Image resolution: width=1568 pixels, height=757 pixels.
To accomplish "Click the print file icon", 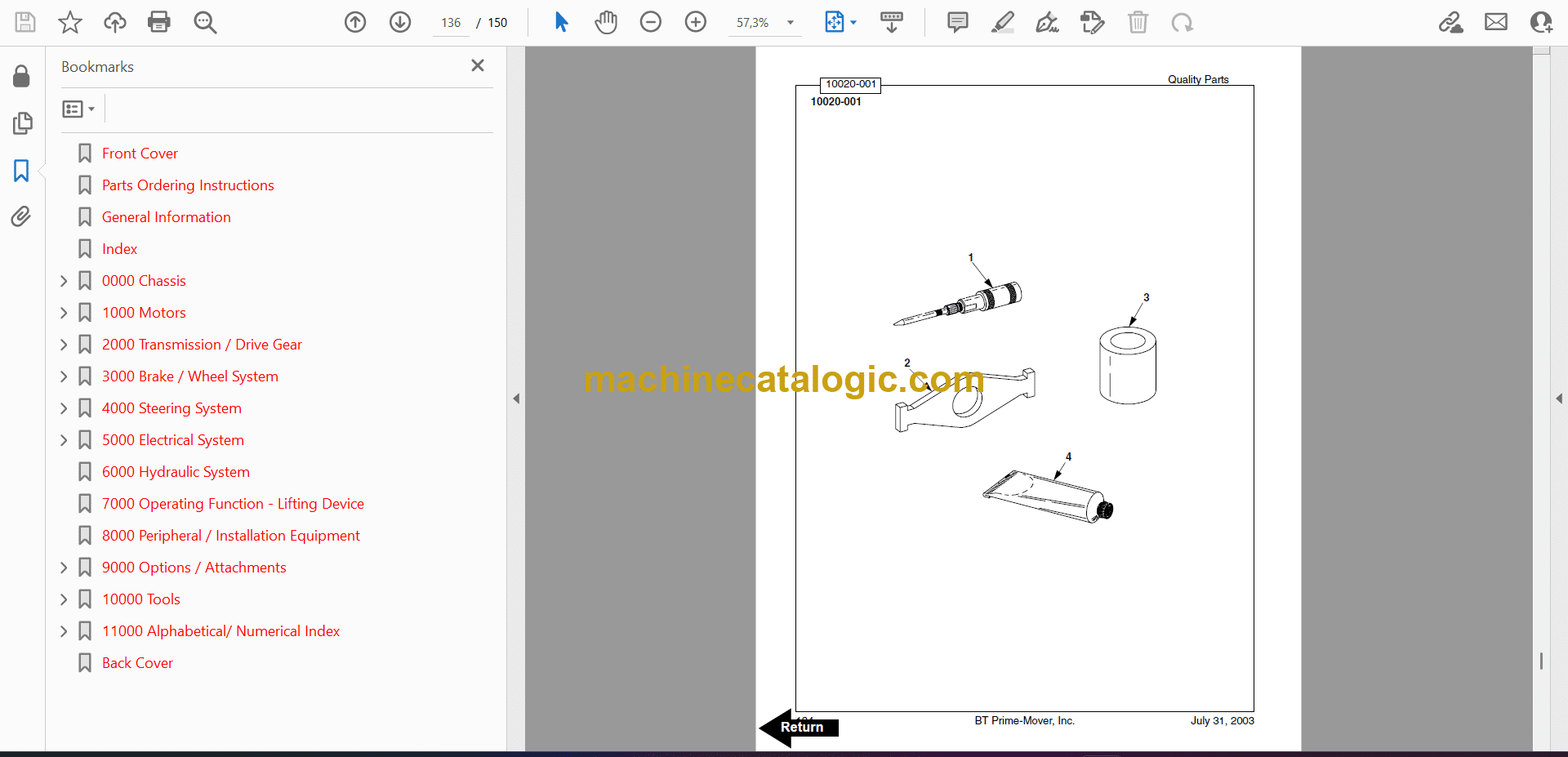I will point(158,22).
